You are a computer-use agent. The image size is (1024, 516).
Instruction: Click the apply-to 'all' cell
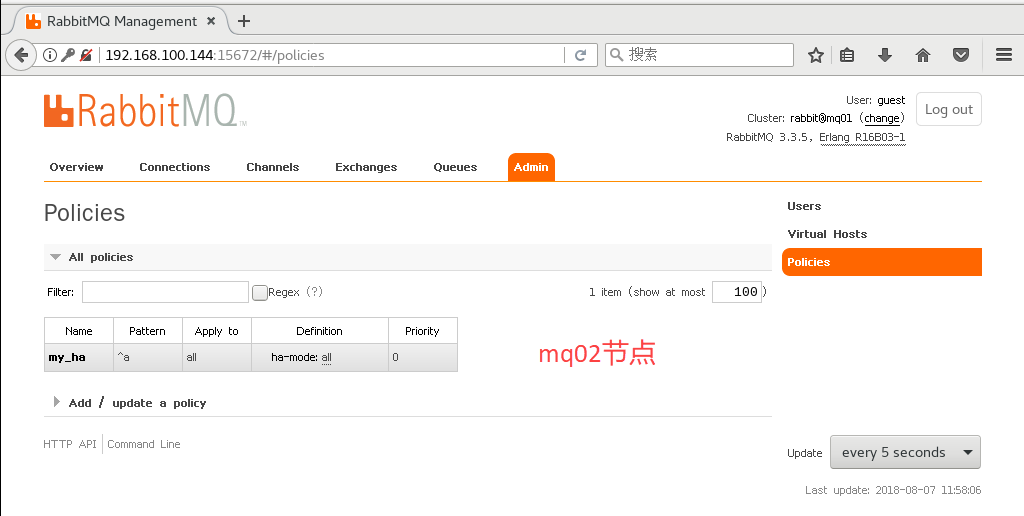click(217, 357)
